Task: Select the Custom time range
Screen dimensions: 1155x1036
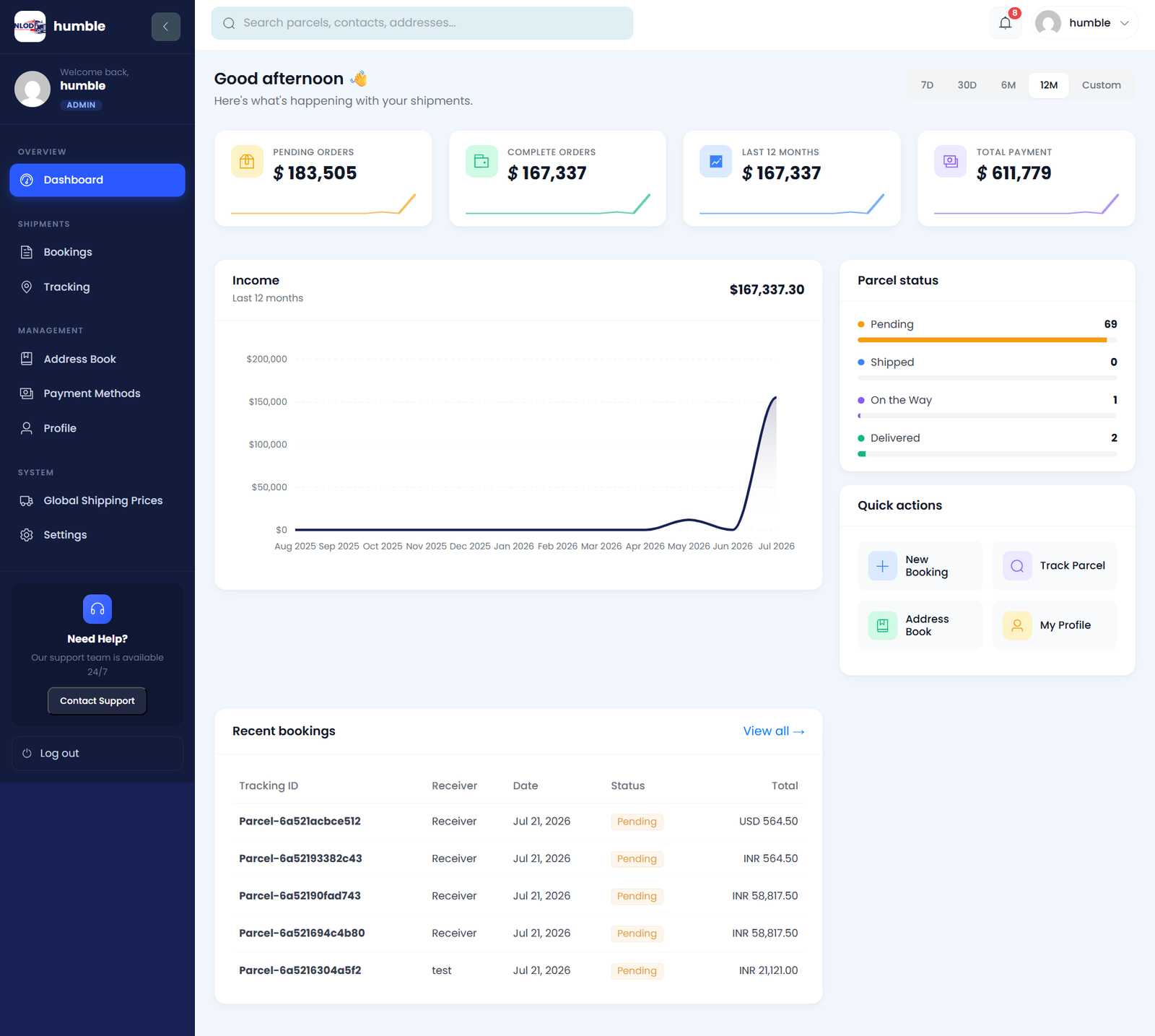Action: pos(1101,85)
